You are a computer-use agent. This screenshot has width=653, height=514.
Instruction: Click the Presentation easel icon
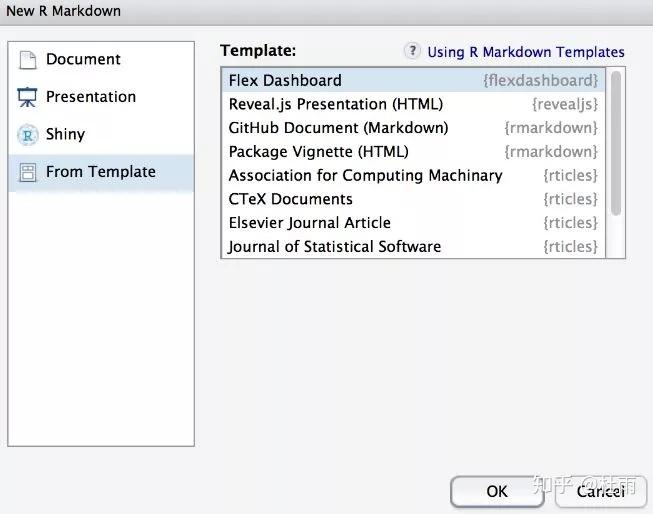27,97
